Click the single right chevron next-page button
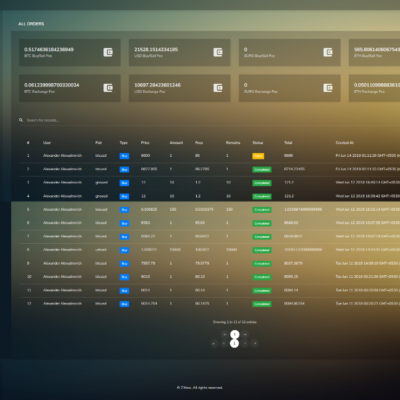The width and height of the screenshot is (400, 400). click(245, 343)
